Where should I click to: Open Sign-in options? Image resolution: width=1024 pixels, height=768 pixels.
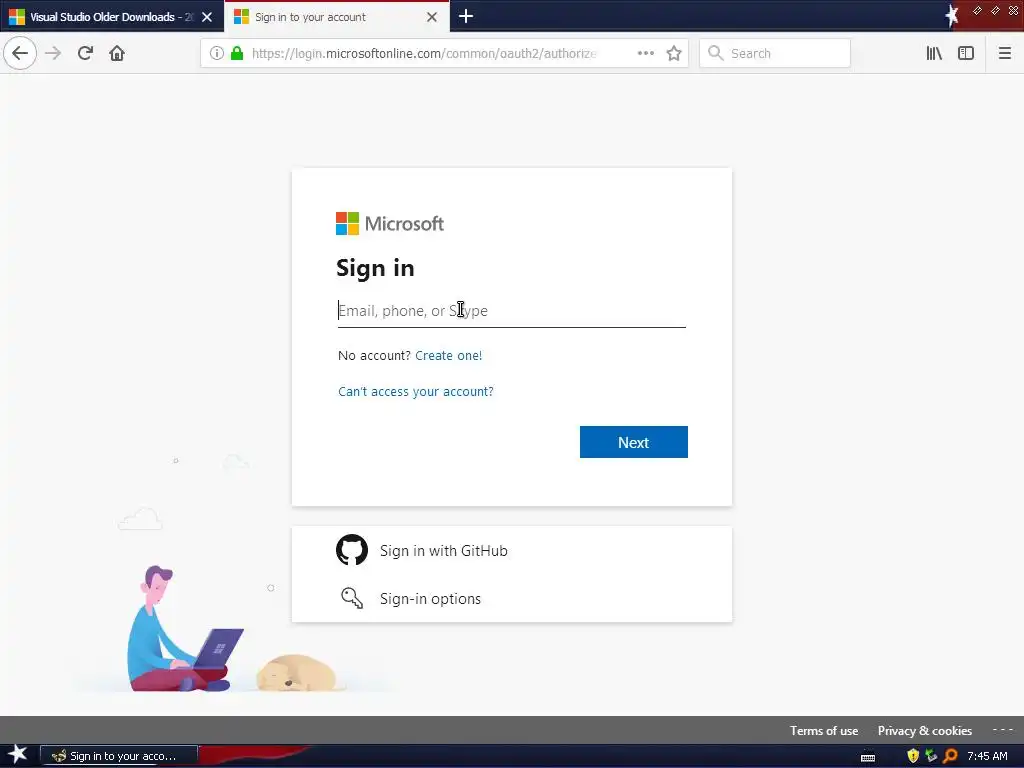511,598
